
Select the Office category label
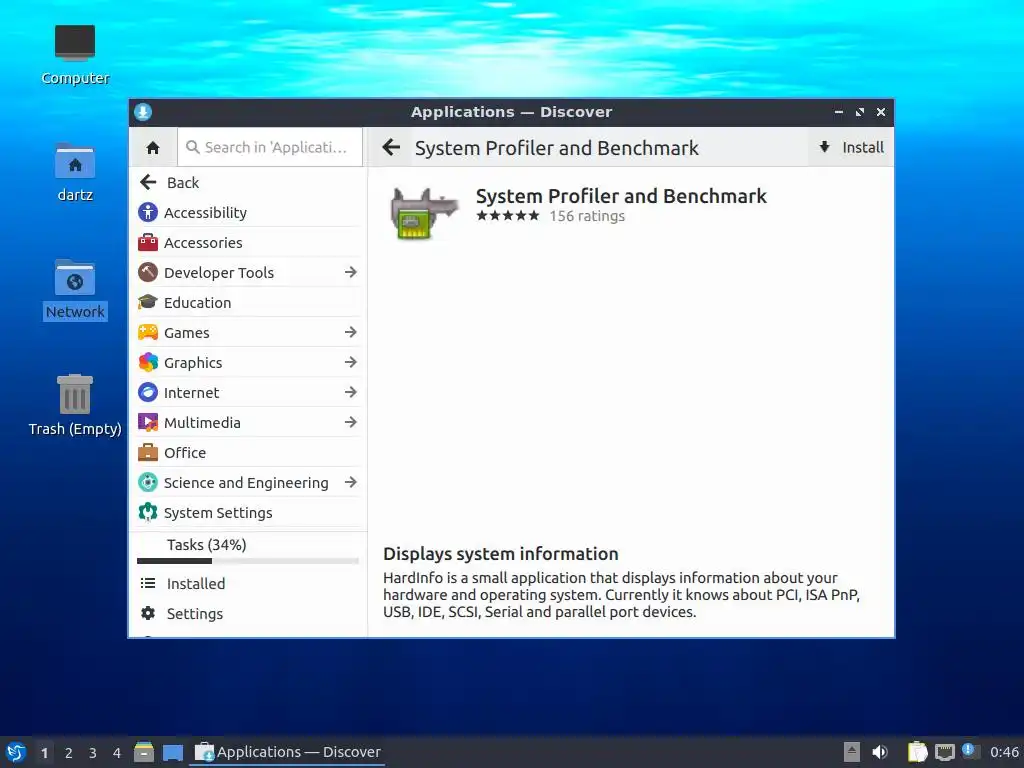[185, 453]
